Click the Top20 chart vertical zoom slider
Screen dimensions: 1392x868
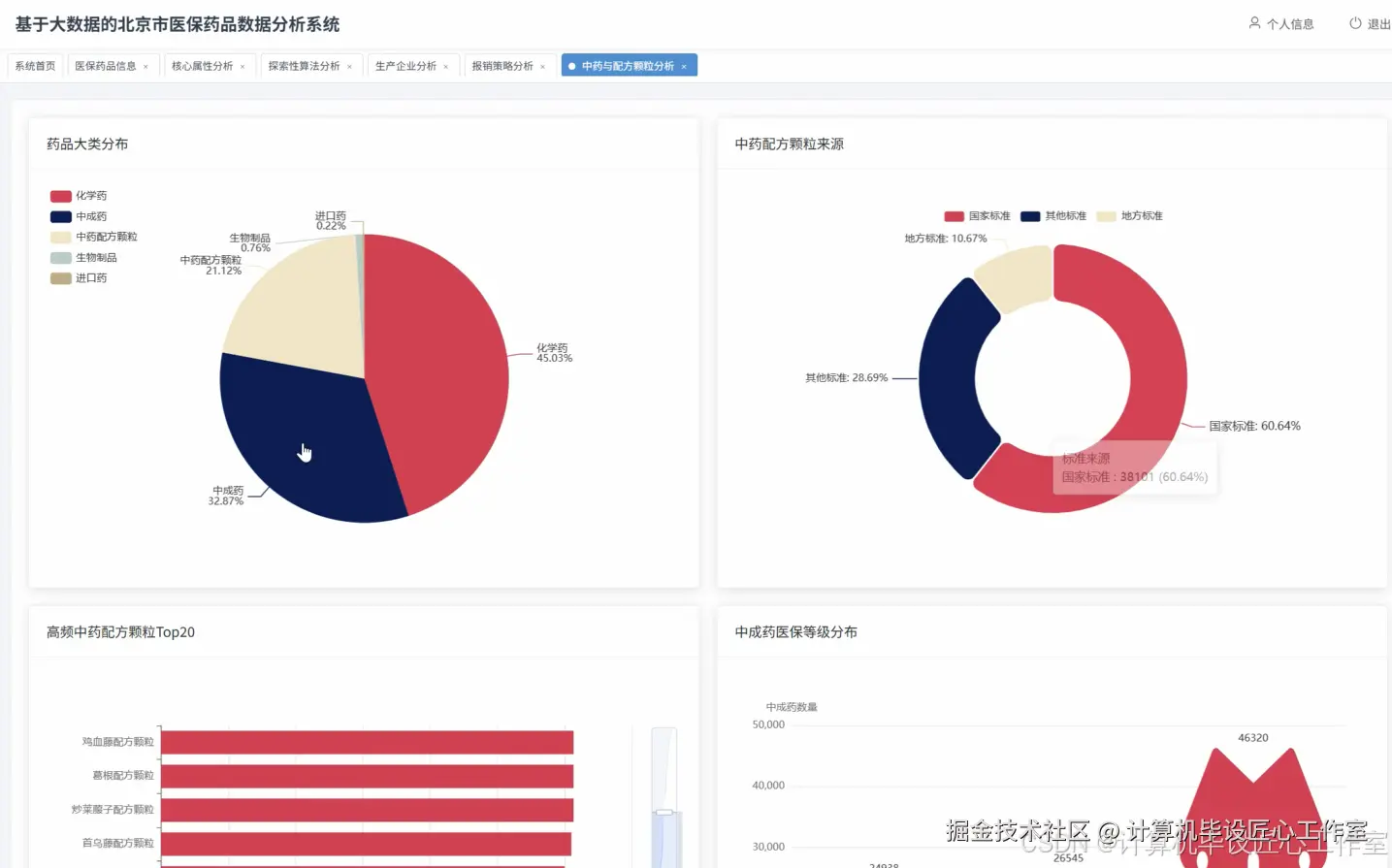click(664, 797)
